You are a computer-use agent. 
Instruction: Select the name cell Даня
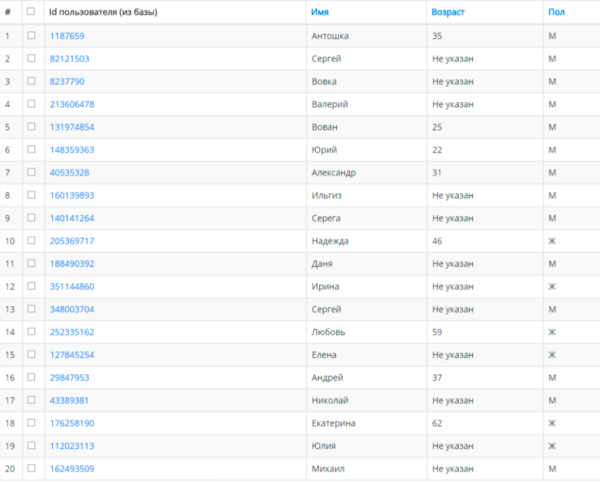(x=322, y=264)
